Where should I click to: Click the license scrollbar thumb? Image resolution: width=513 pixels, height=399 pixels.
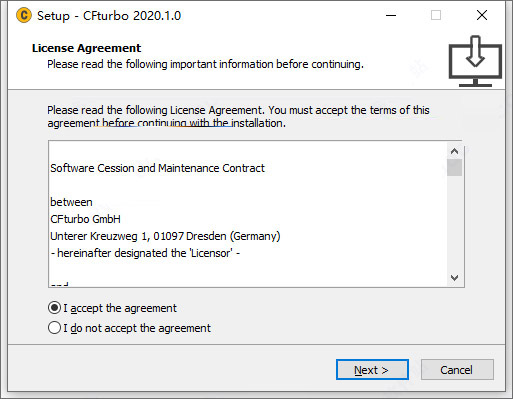[454, 167]
